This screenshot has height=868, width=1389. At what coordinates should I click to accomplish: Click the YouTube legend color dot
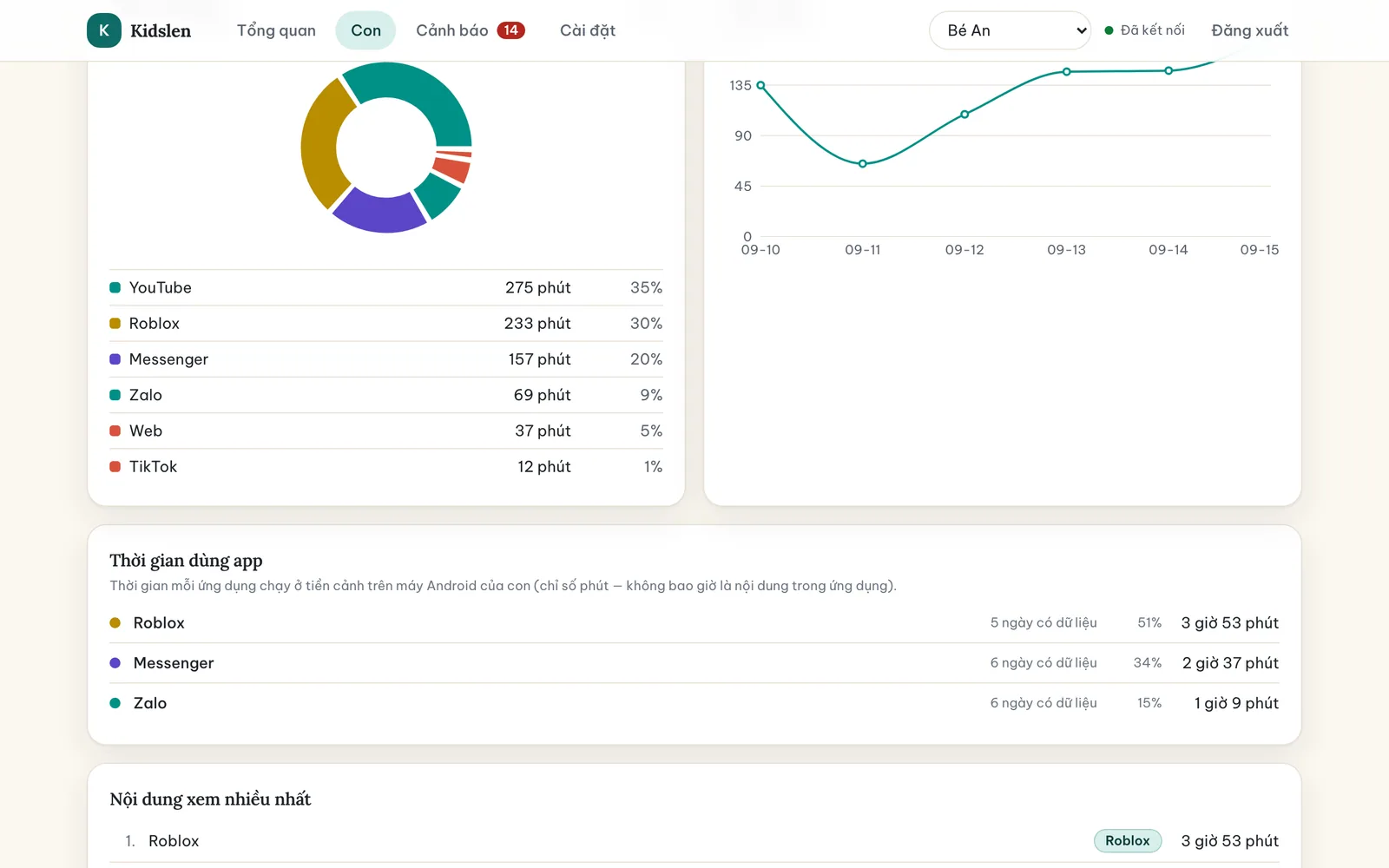115,287
